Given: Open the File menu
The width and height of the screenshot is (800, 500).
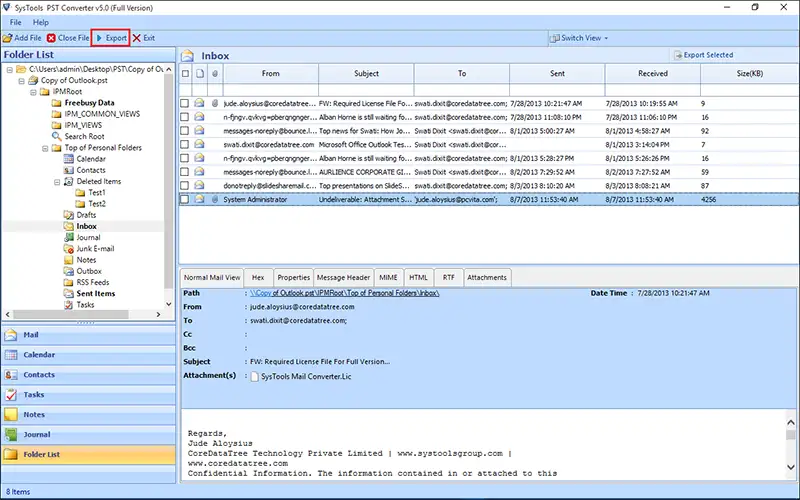Looking at the screenshot, I should 16,22.
